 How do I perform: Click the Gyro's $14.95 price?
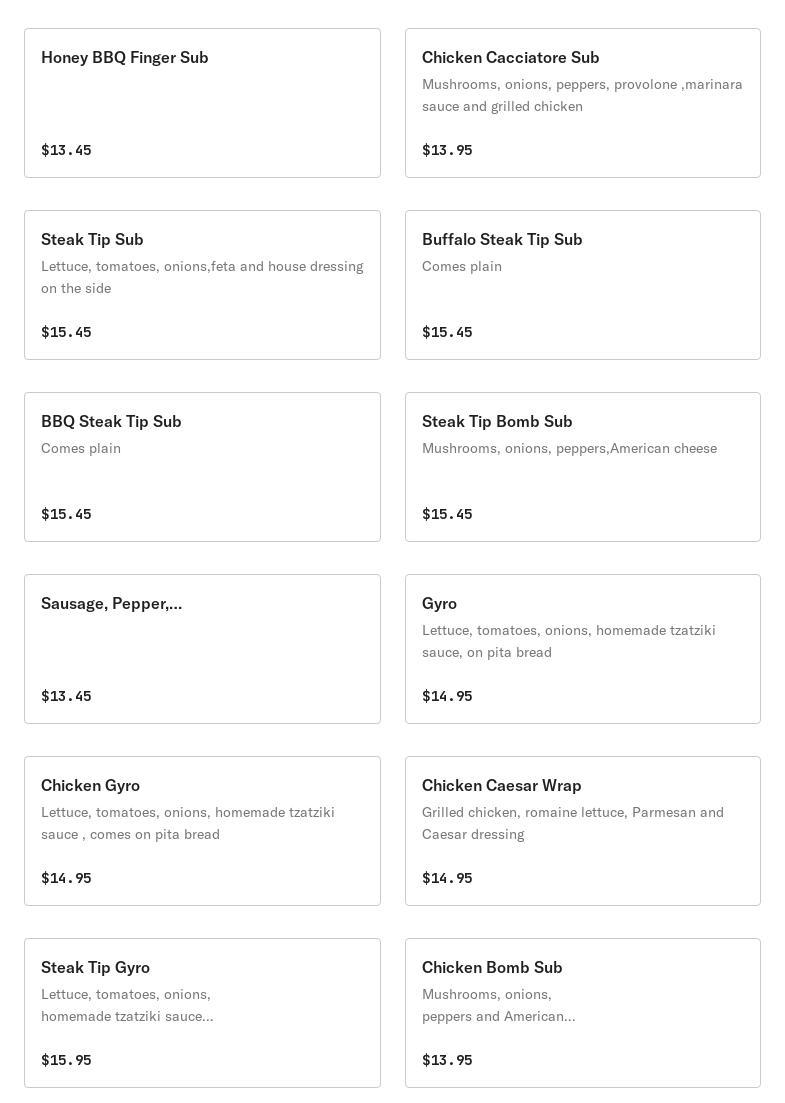447,696
